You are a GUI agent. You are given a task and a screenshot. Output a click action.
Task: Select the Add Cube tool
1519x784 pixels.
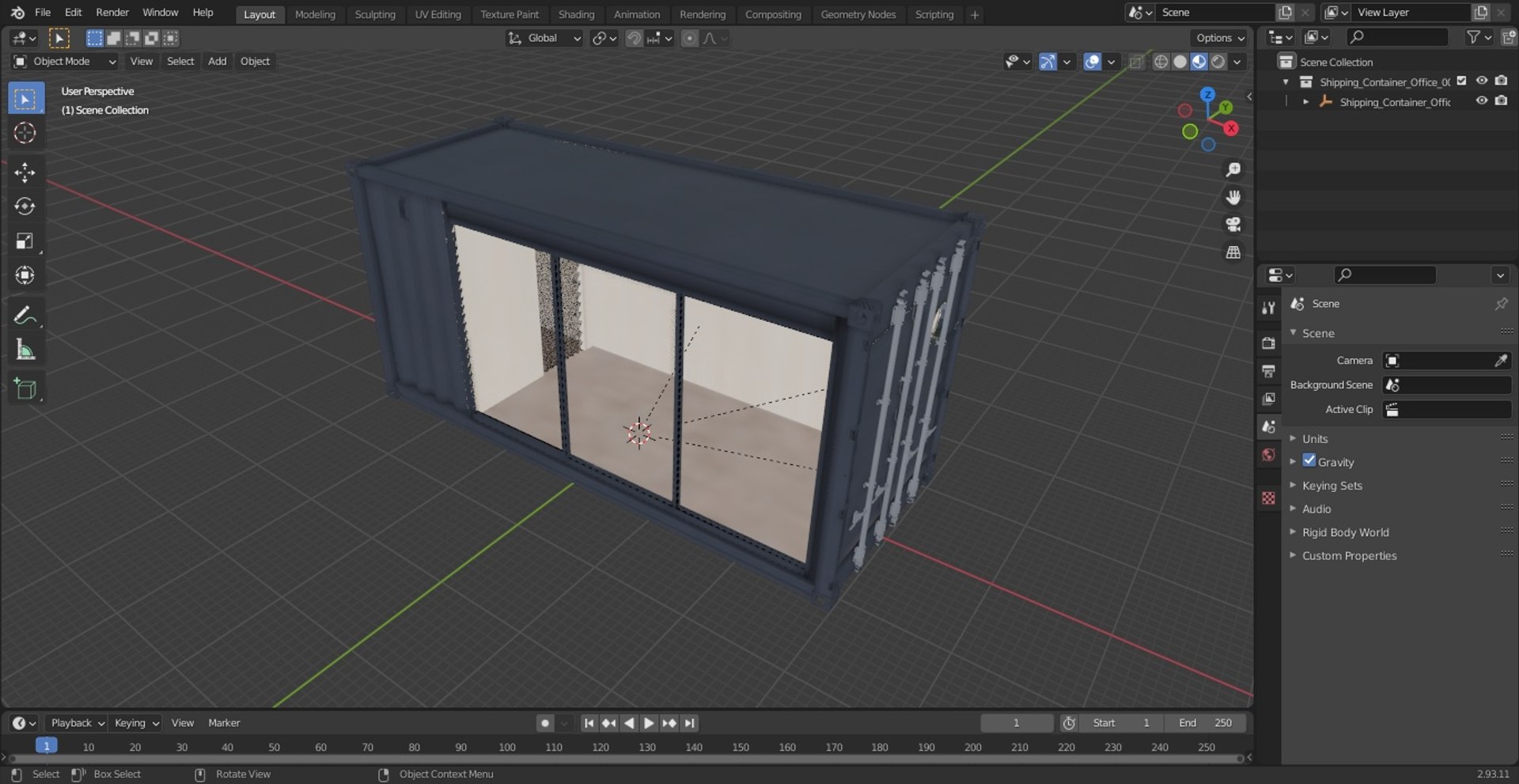point(25,388)
